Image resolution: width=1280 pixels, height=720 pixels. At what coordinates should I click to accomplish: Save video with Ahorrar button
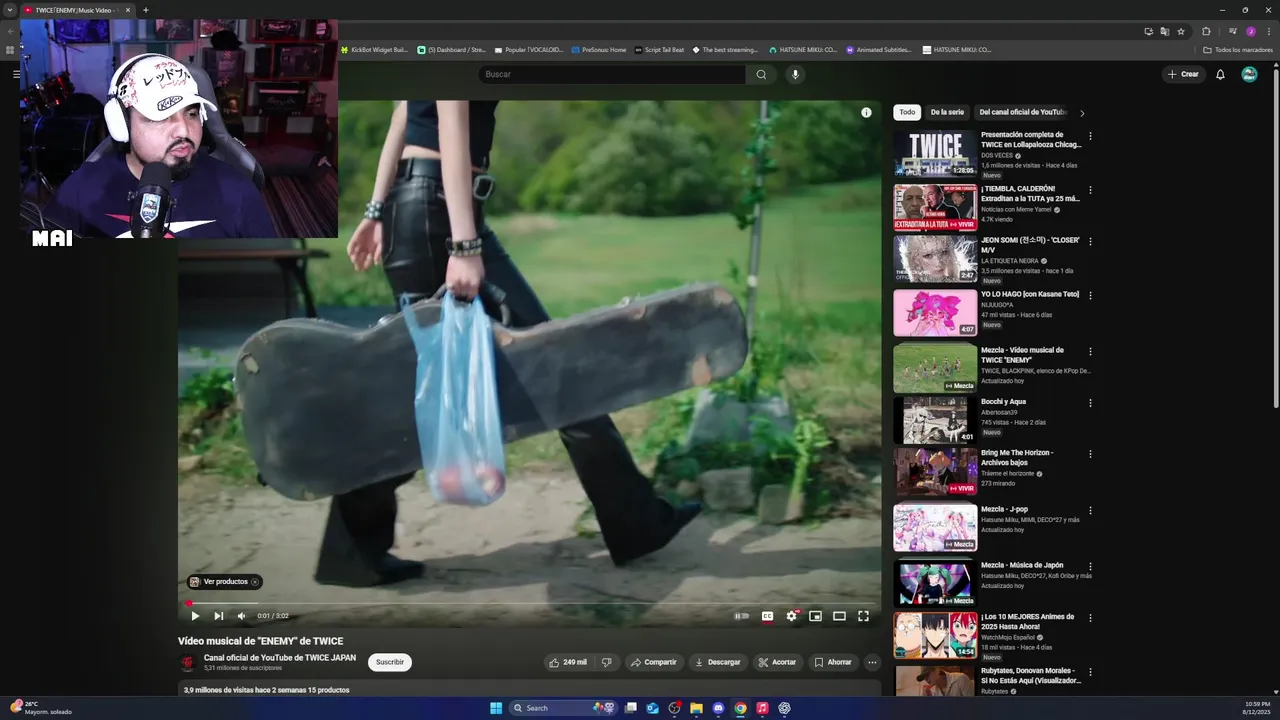pyautogui.click(x=833, y=662)
